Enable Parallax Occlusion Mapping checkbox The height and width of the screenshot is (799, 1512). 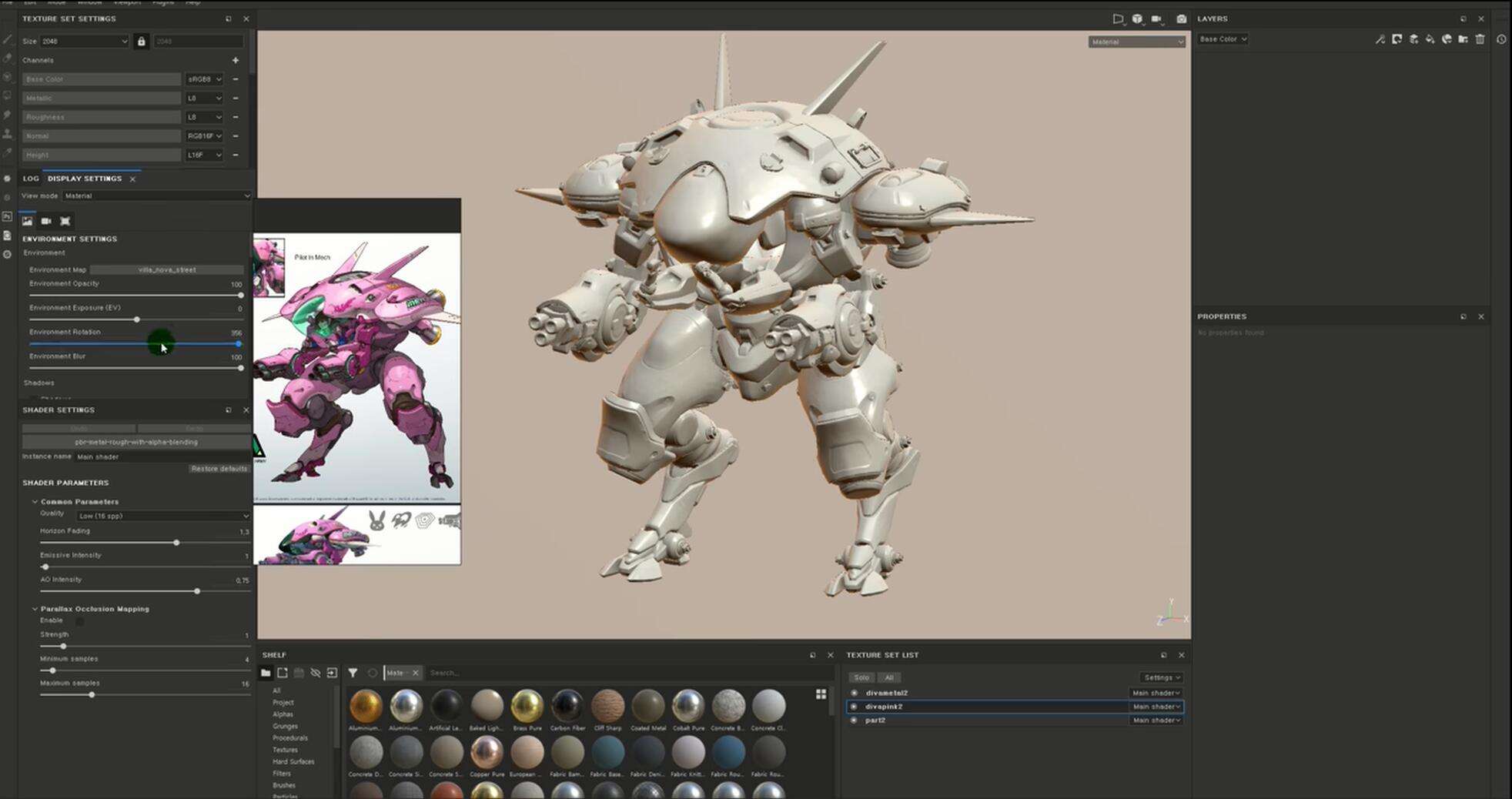tap(79, 620)
